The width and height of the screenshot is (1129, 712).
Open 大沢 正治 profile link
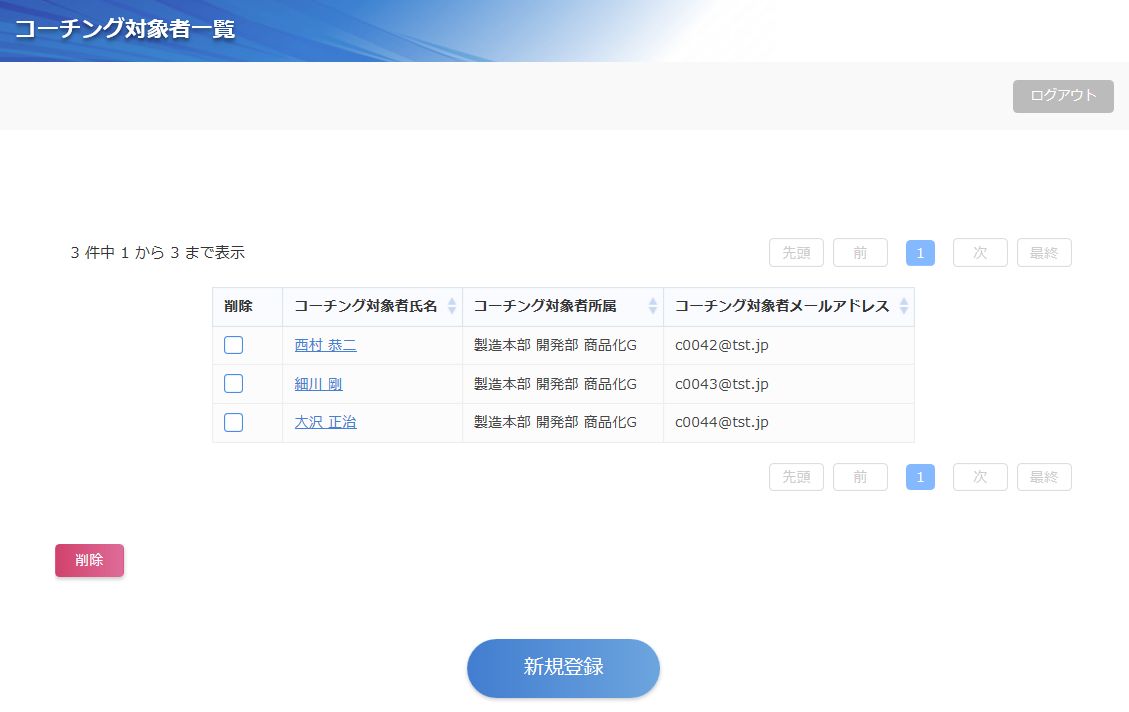[x=325, y=422]
